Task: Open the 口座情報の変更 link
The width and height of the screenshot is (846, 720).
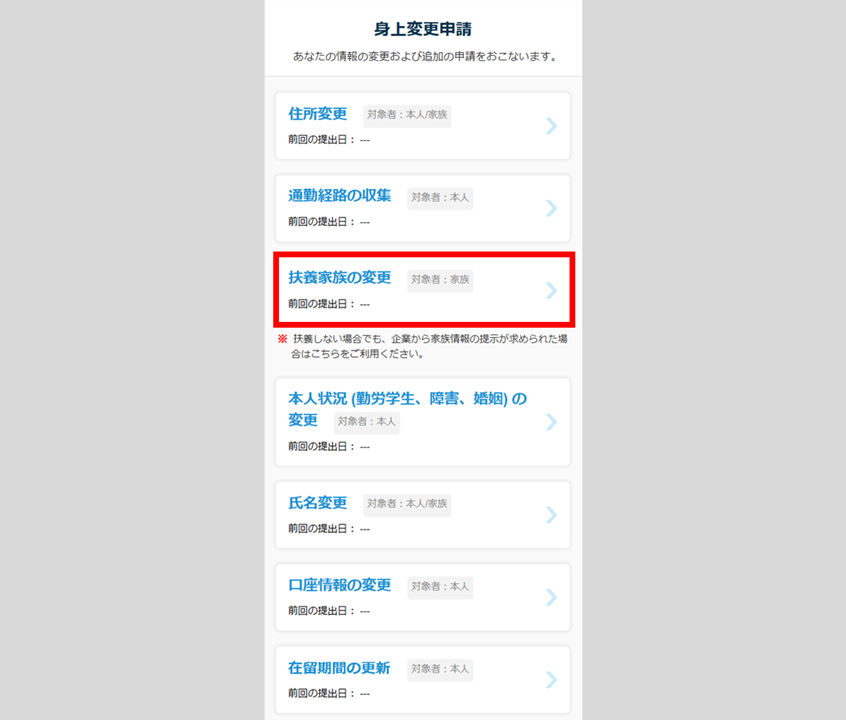Action: 339,585
